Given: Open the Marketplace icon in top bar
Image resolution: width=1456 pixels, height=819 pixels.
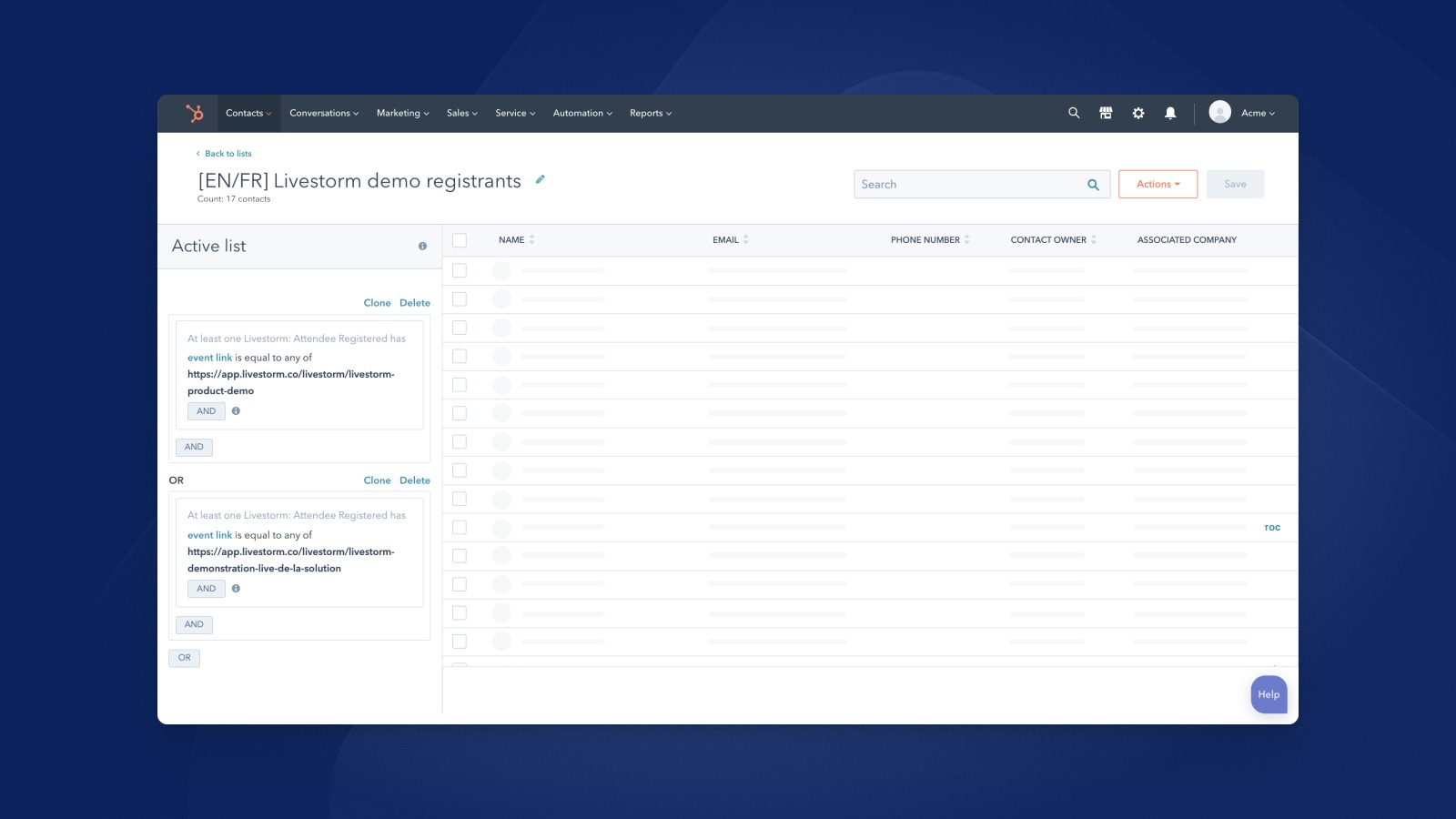Looking at the screenshot, I should tap(1106, 113).
